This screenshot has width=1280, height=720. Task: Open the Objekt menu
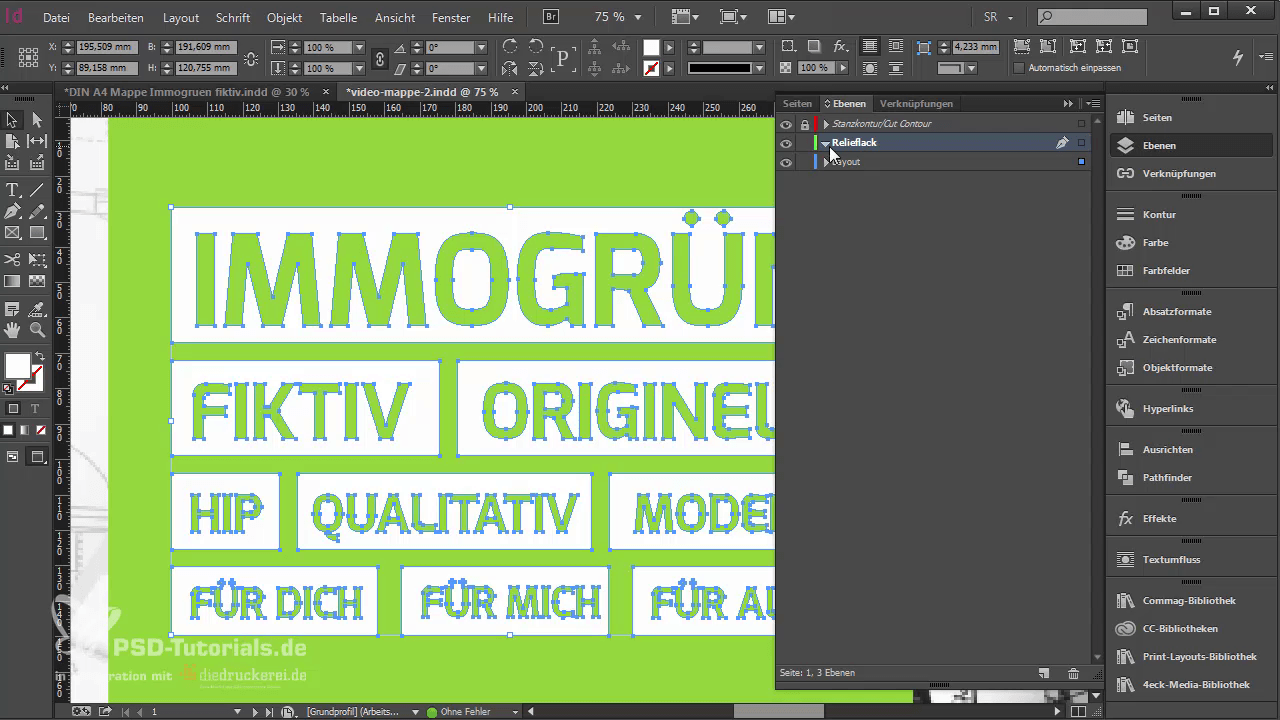point(284,17)
